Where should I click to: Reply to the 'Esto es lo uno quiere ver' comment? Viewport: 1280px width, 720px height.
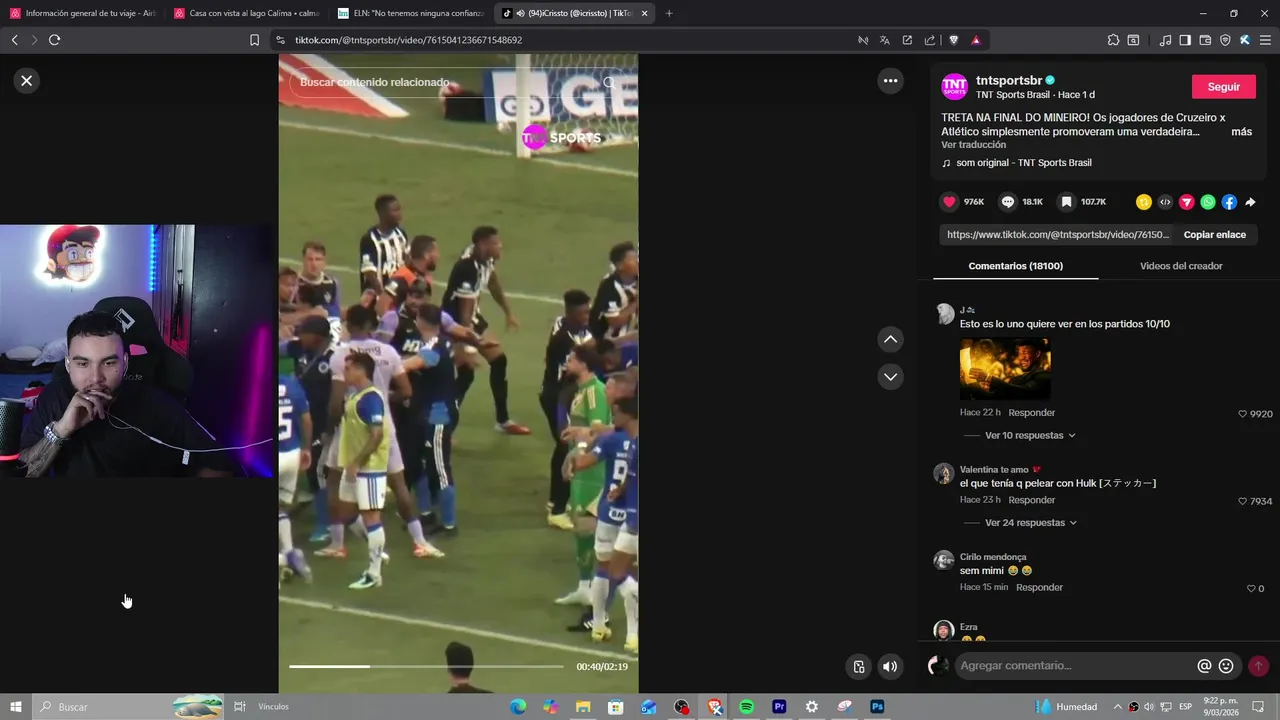click(x=1031, y=413)
